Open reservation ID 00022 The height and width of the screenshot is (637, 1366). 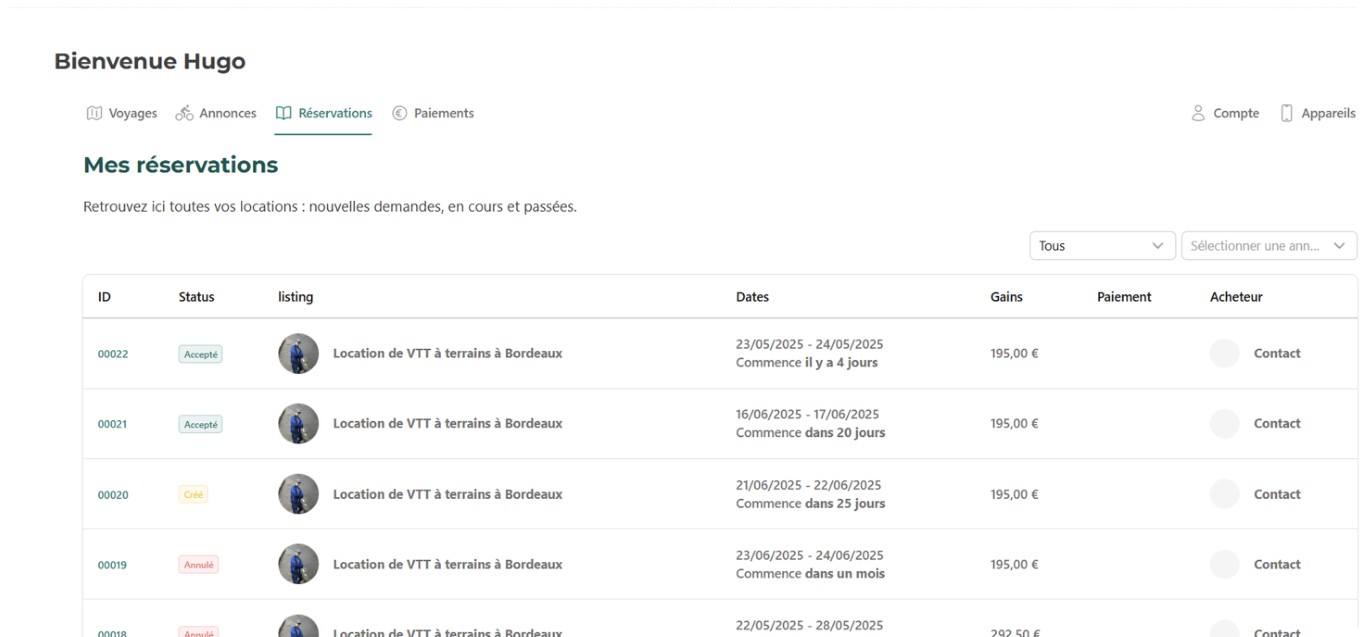click(113, 354)
